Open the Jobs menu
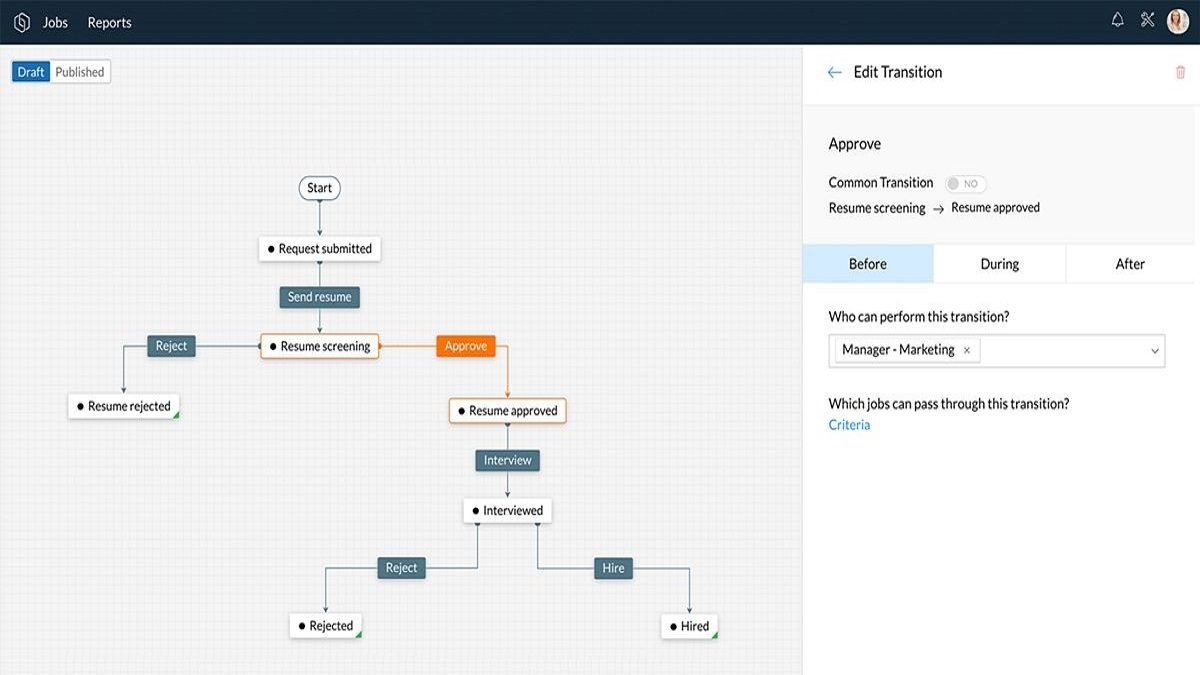Image resolution: width=1200 pixels, height=675 pixels. [54, 21]
